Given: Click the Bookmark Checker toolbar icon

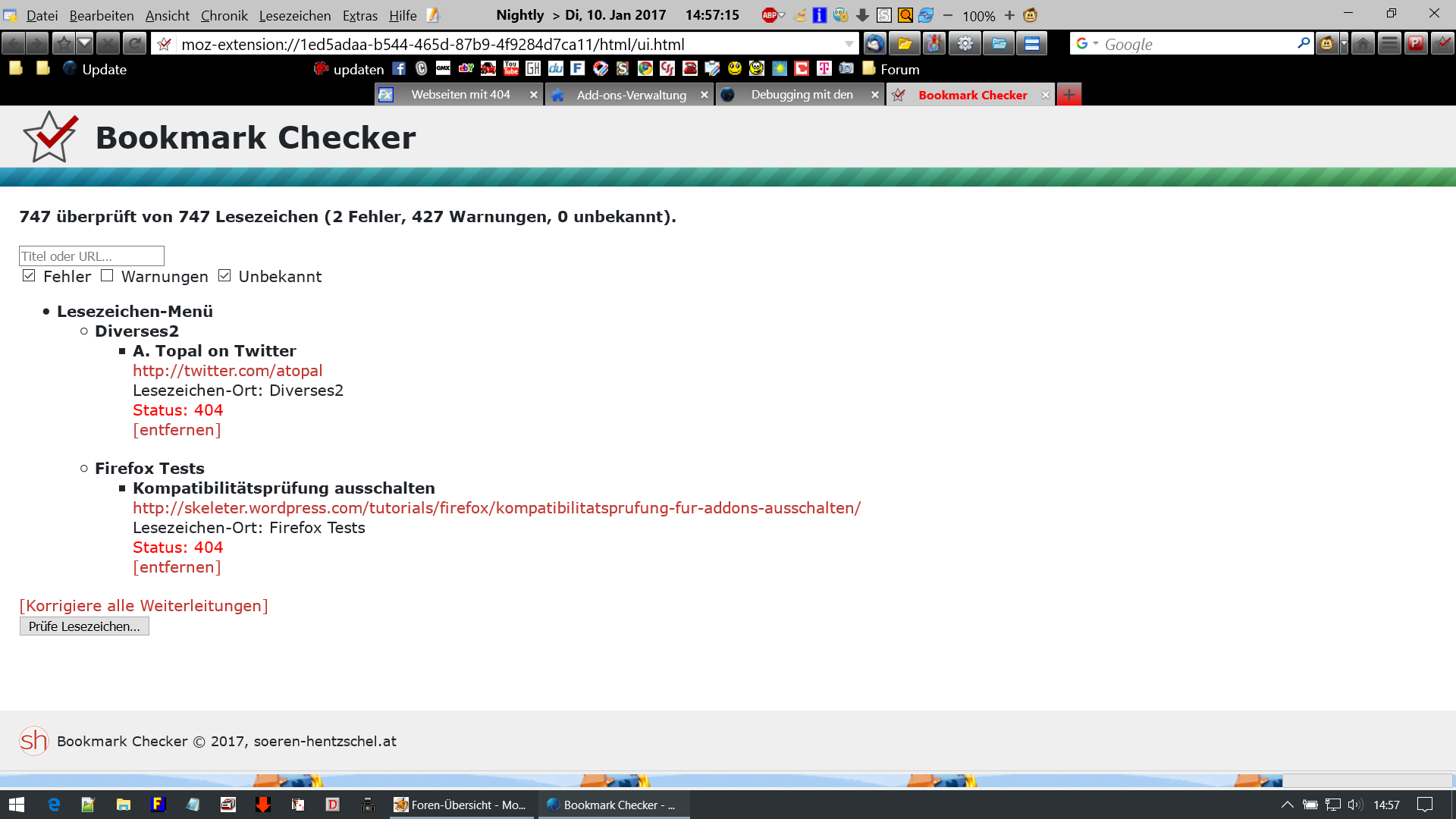Looking at the screenshot, I should (1442, 44).
